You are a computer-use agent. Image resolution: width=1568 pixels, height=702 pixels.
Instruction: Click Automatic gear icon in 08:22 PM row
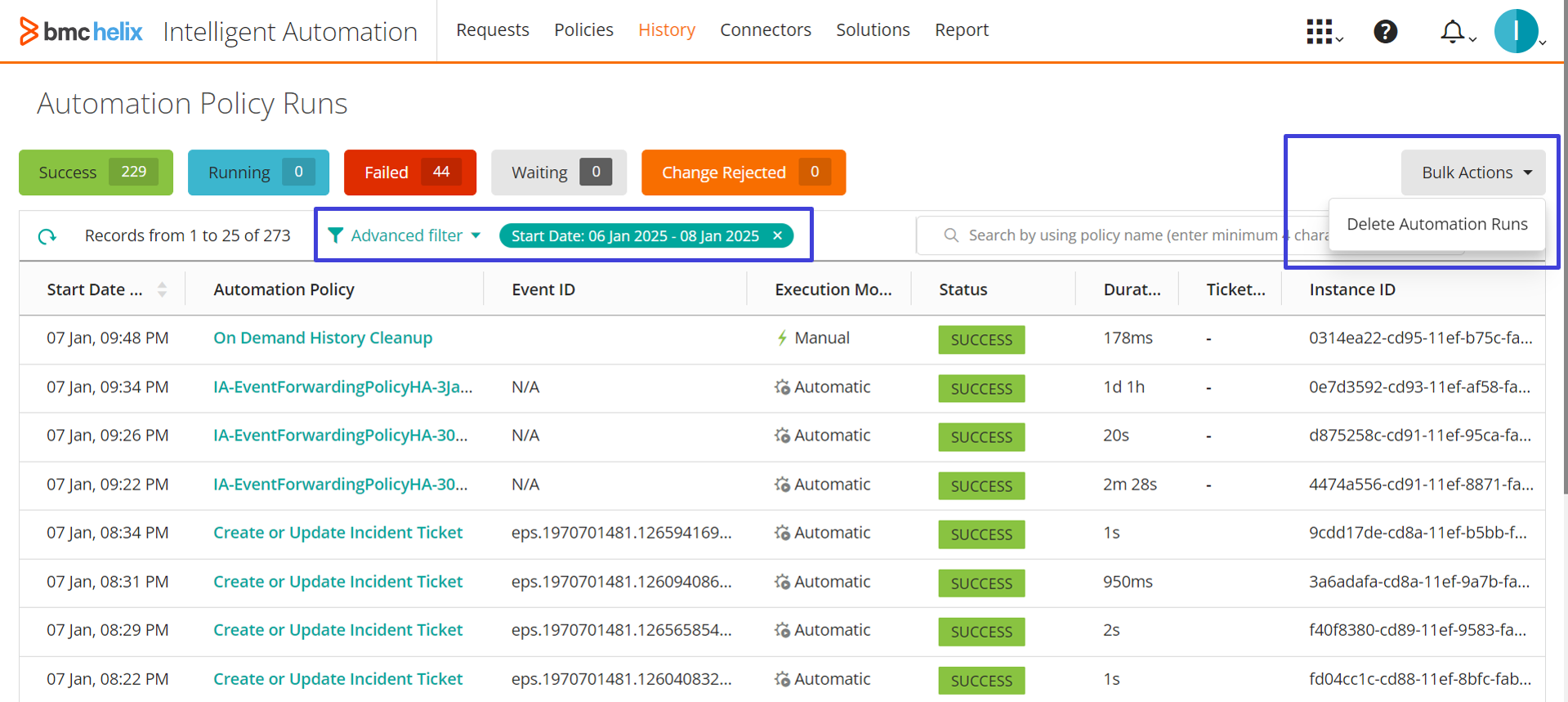pos(782,679)
